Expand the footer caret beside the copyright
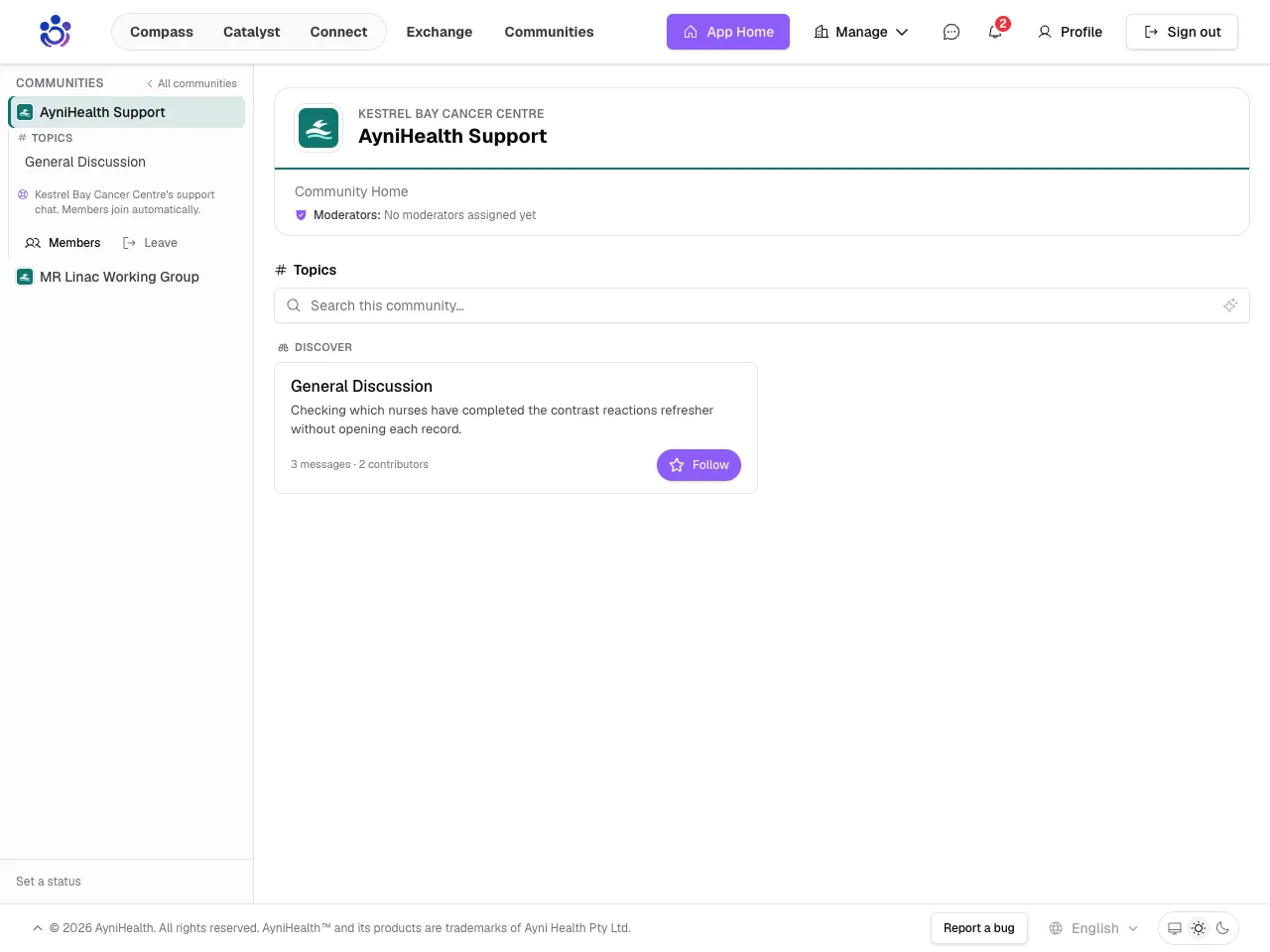 [x=38, y=928]
